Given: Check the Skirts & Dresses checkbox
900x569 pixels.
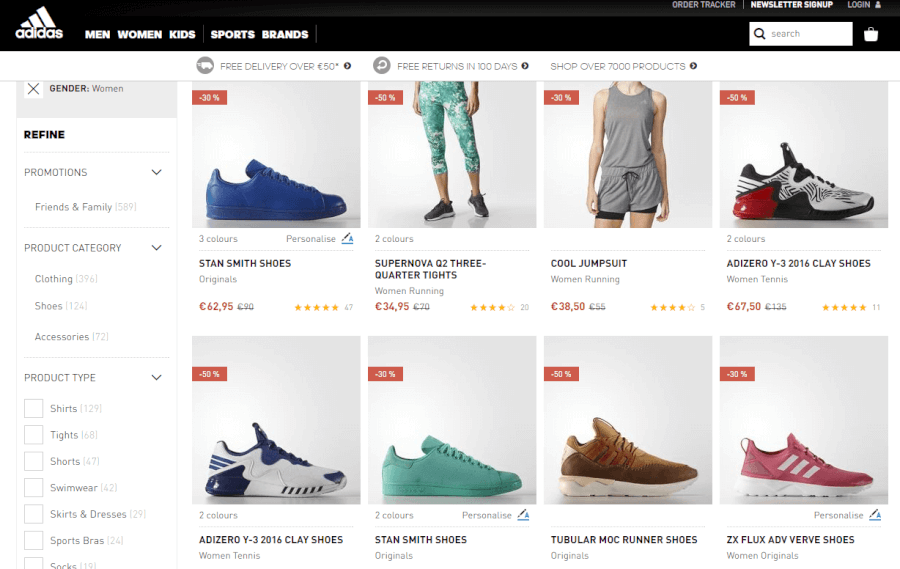Looking at the screenshot, I should 33,514.
